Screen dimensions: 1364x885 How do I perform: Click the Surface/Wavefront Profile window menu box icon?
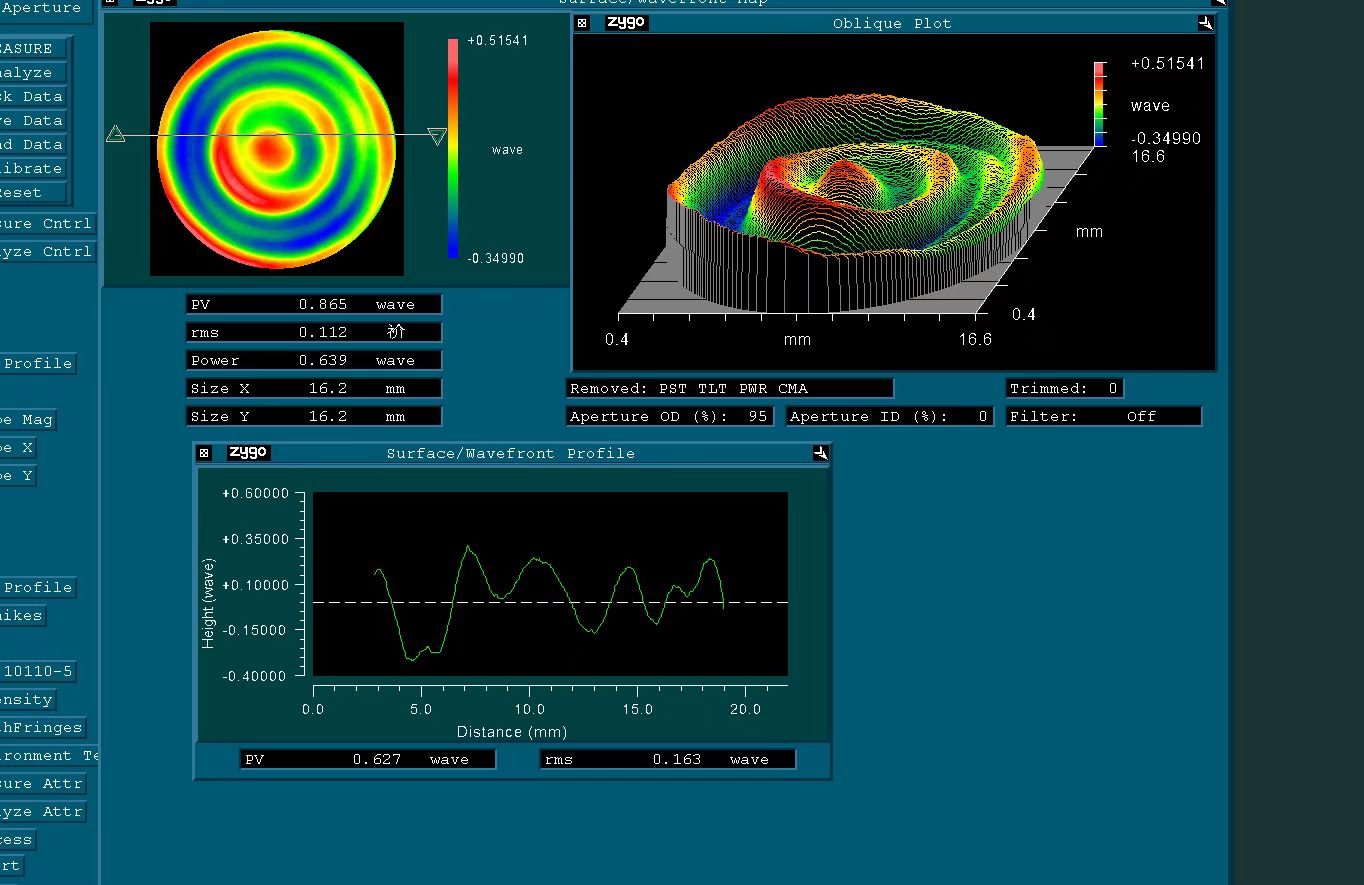[x=204, y=453]
